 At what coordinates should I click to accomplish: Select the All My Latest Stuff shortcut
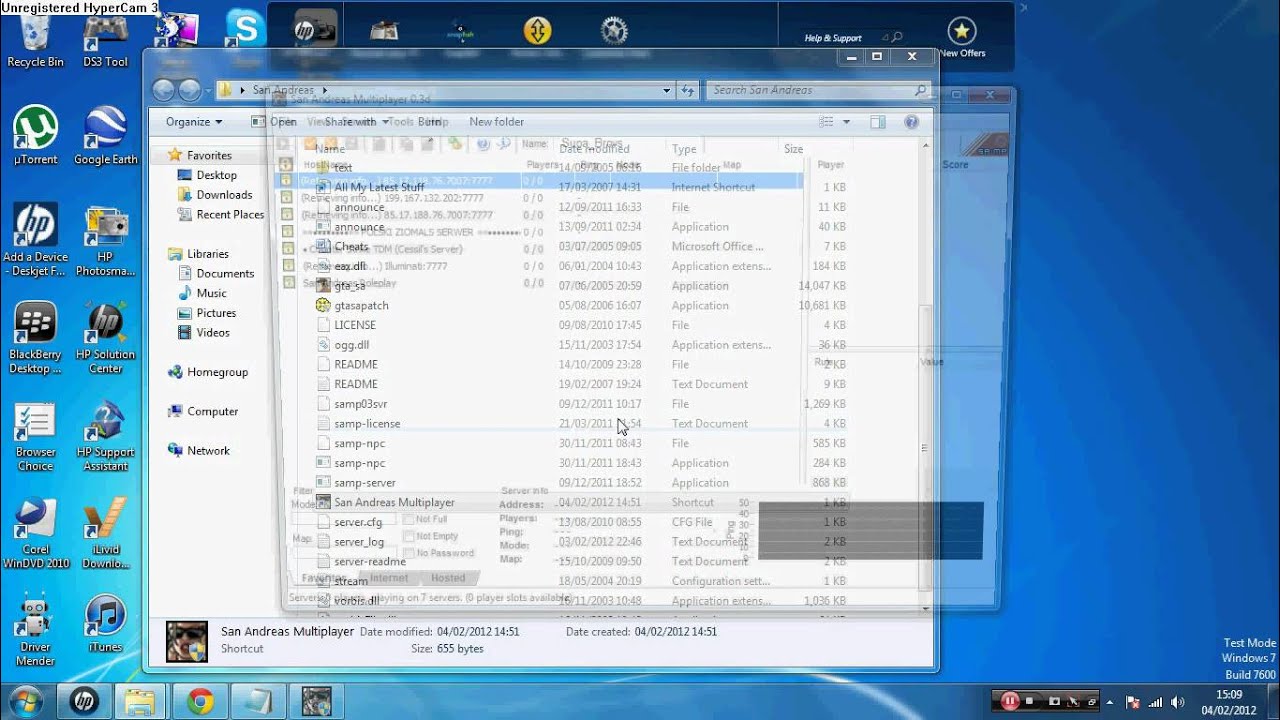coord(379,187)
